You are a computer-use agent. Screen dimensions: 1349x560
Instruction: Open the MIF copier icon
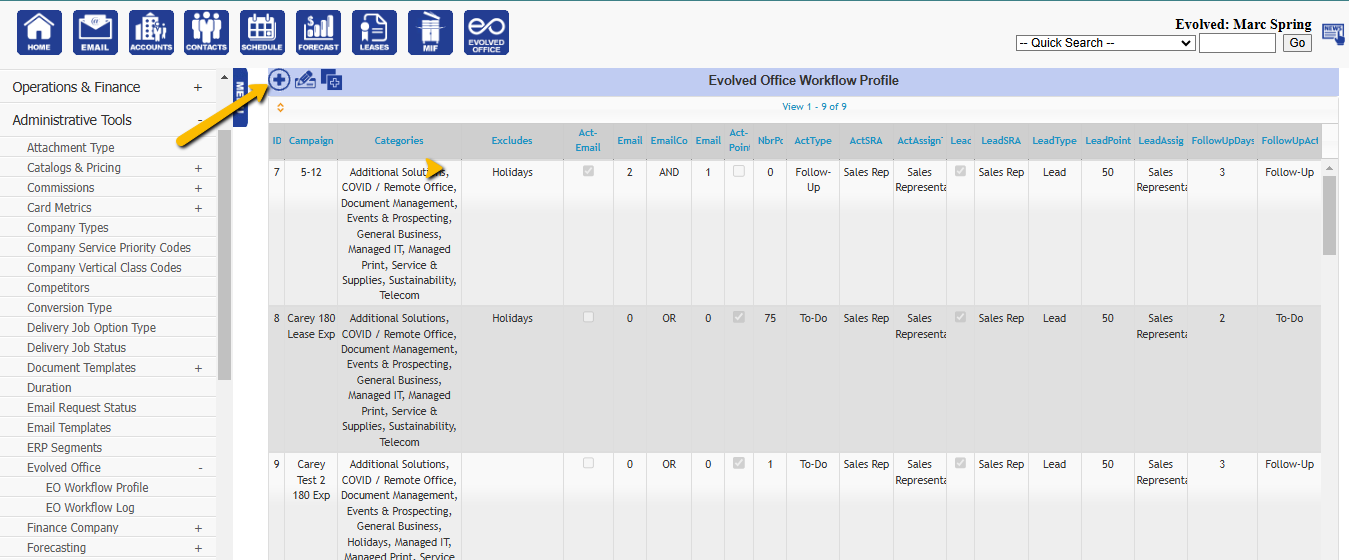430,32
